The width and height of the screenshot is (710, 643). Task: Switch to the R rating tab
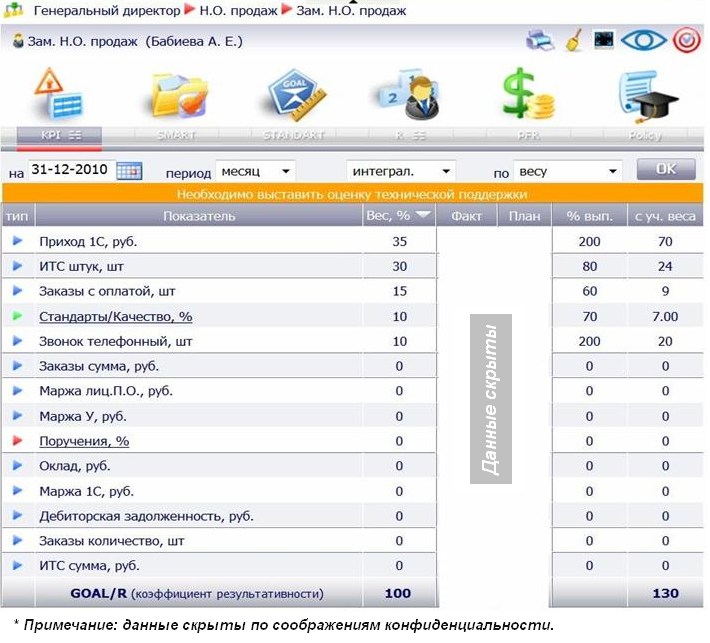[x=411, y=135]
